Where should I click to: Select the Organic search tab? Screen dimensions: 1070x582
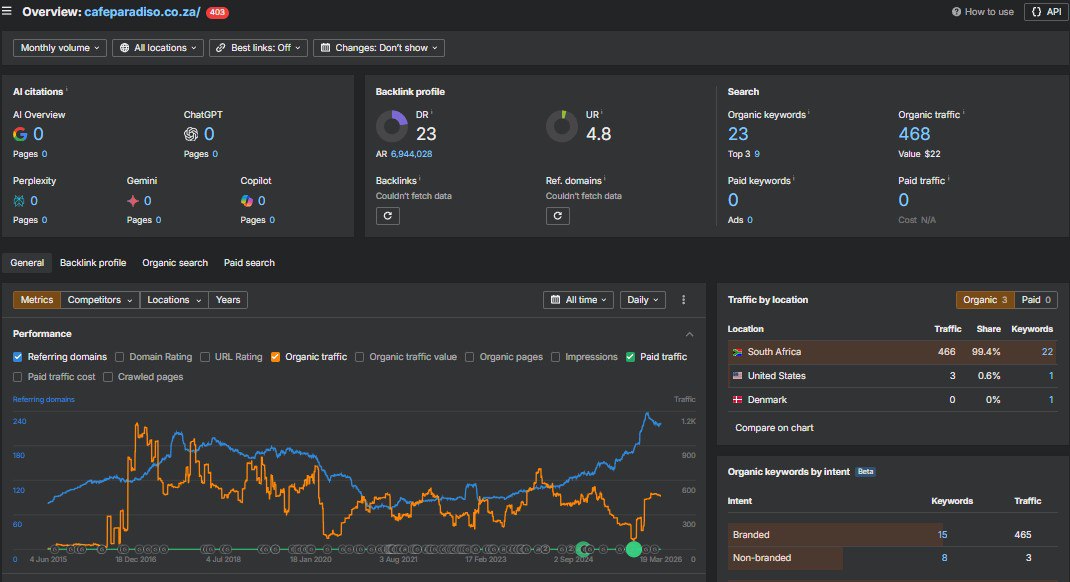pos(175,263)
